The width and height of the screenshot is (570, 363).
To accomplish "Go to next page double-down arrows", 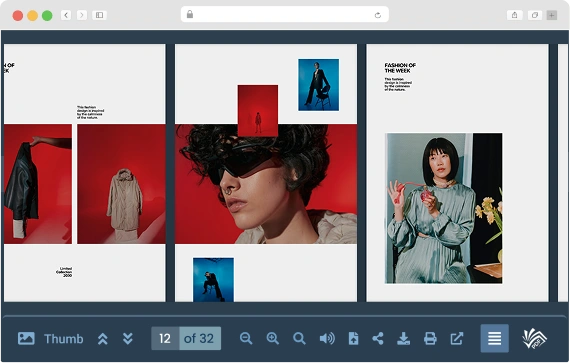I will point(128,339).
